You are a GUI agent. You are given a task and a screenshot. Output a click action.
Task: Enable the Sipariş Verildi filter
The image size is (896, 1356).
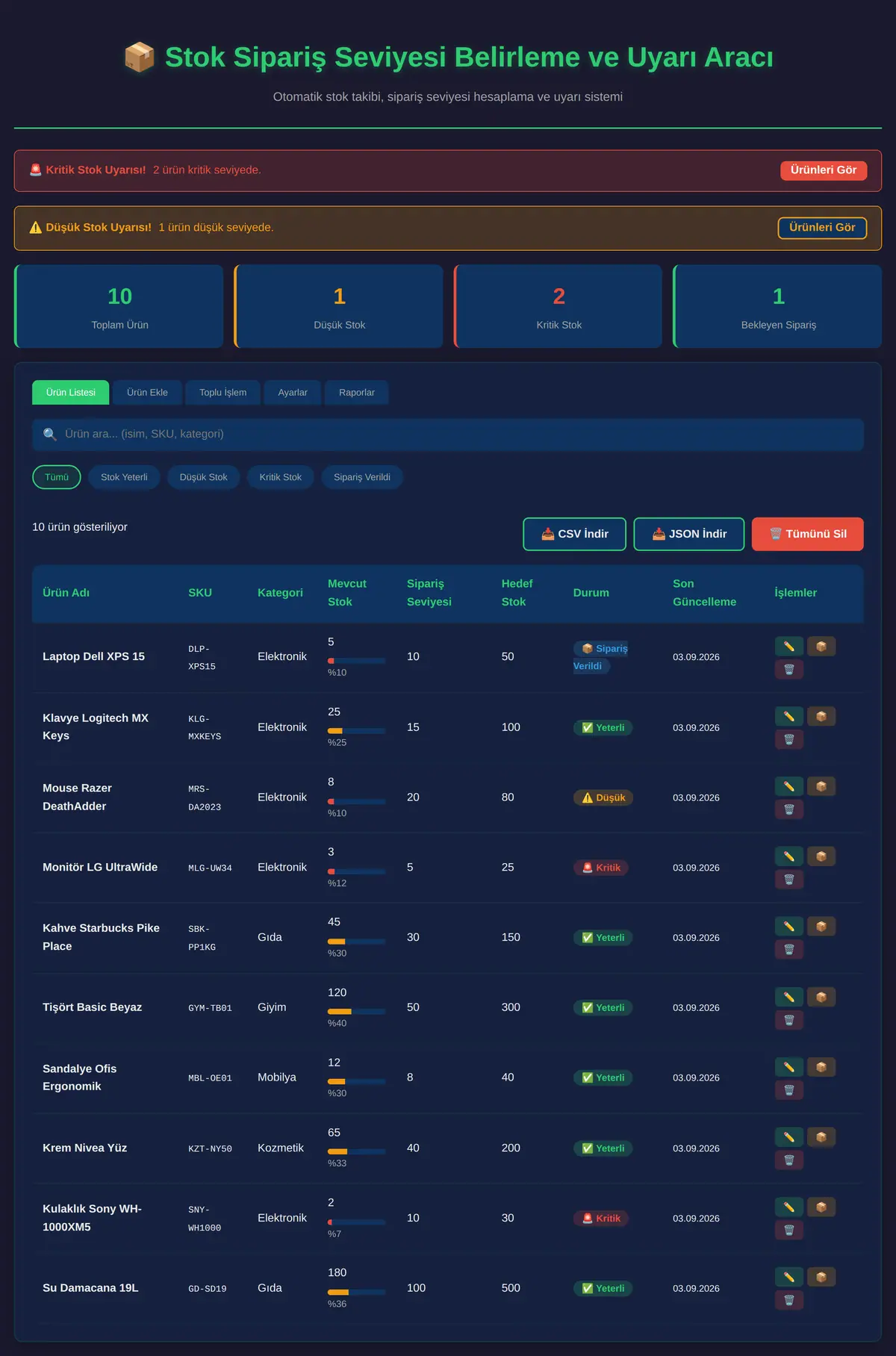(362, 477)
